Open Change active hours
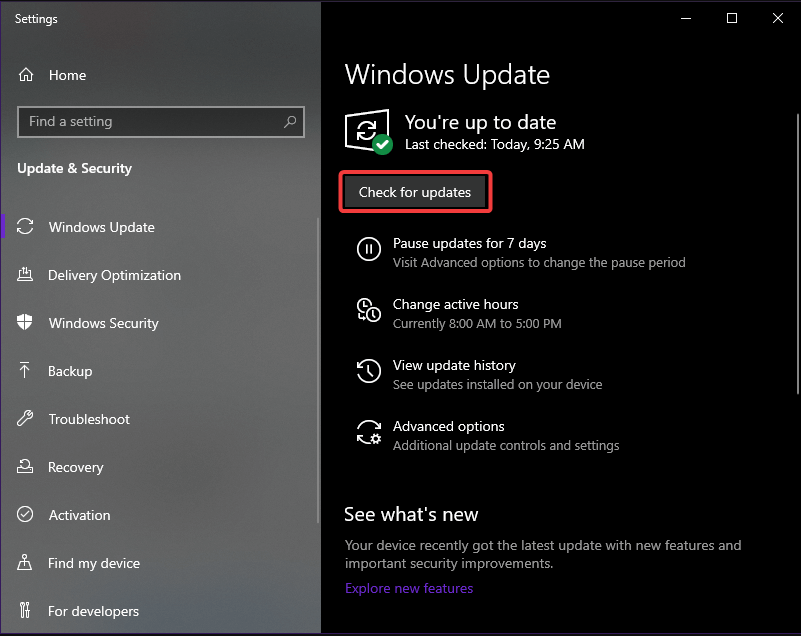Screen dimensions: 801x636 pos(455,304)
